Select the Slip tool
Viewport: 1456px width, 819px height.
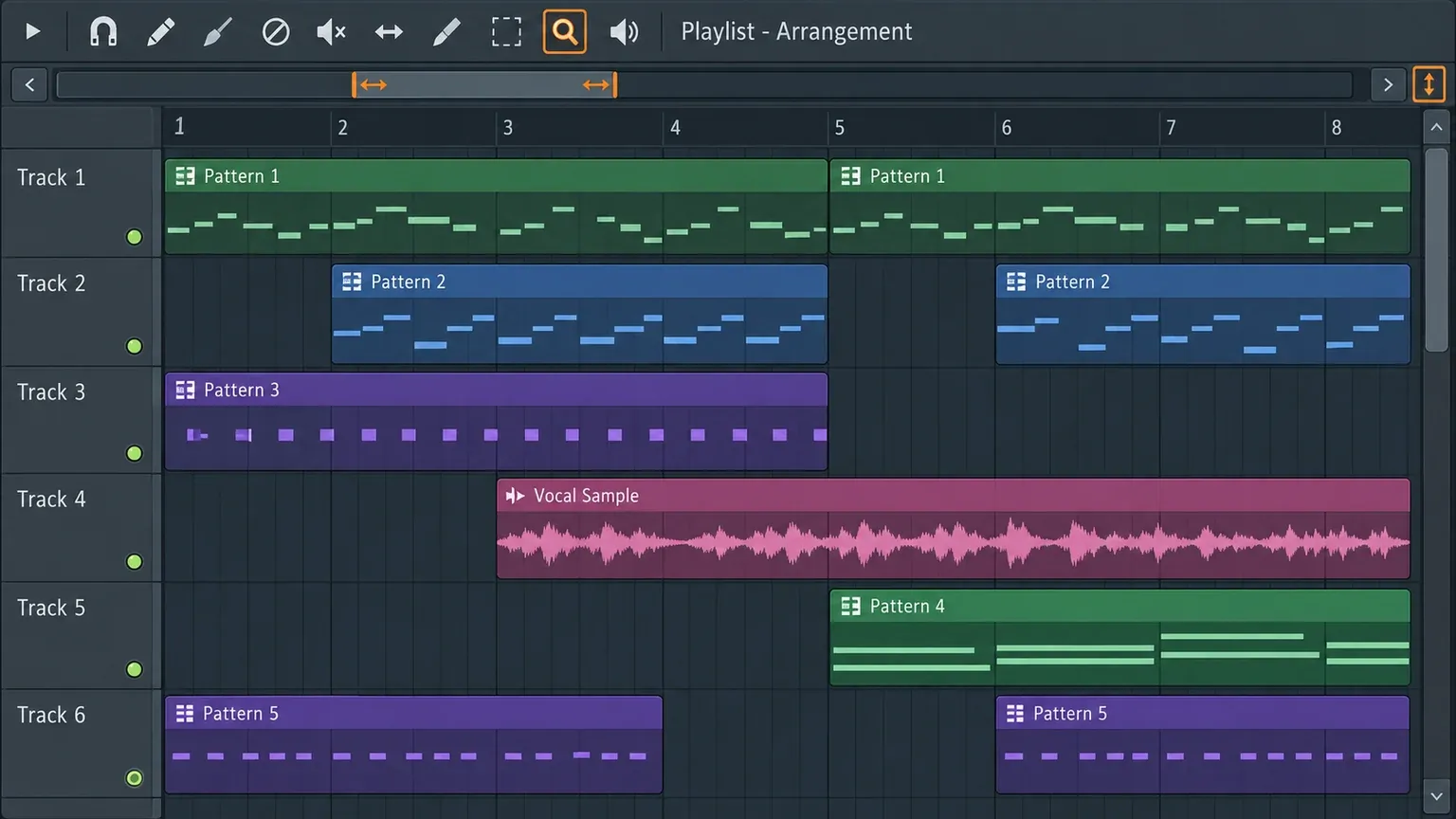[389, 31]
